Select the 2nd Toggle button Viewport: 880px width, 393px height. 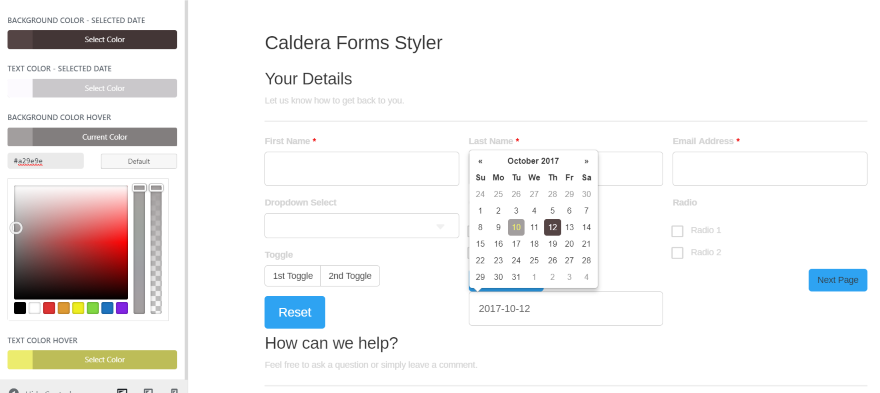point(350,276)
